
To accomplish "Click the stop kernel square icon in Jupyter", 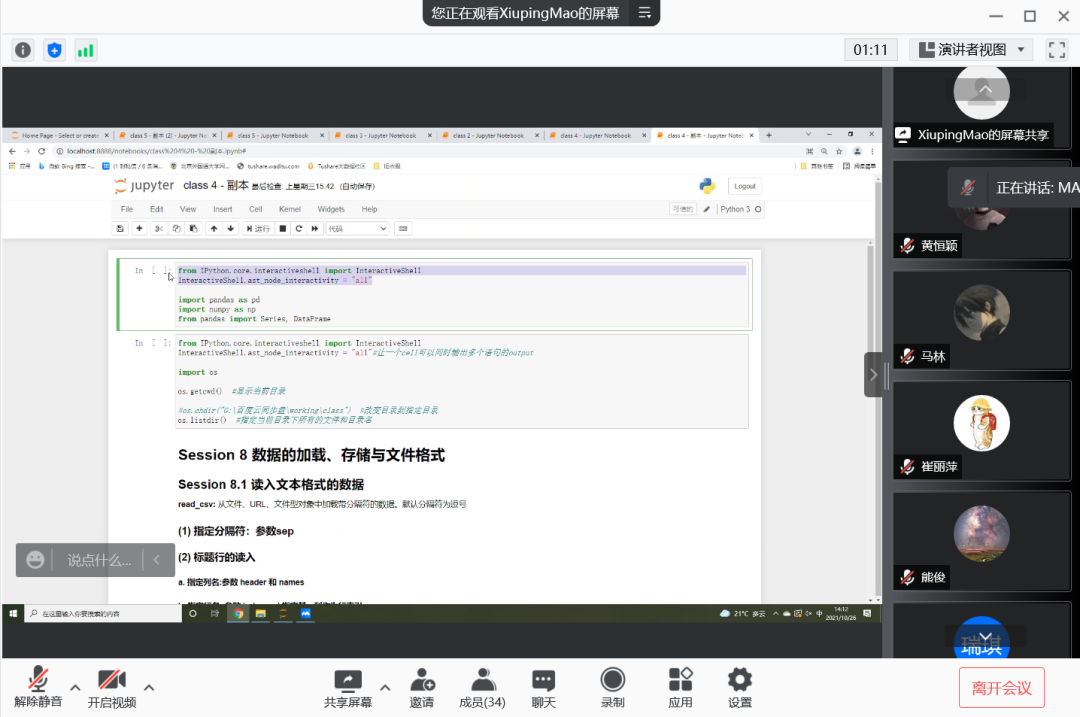I will coord(282,229).
